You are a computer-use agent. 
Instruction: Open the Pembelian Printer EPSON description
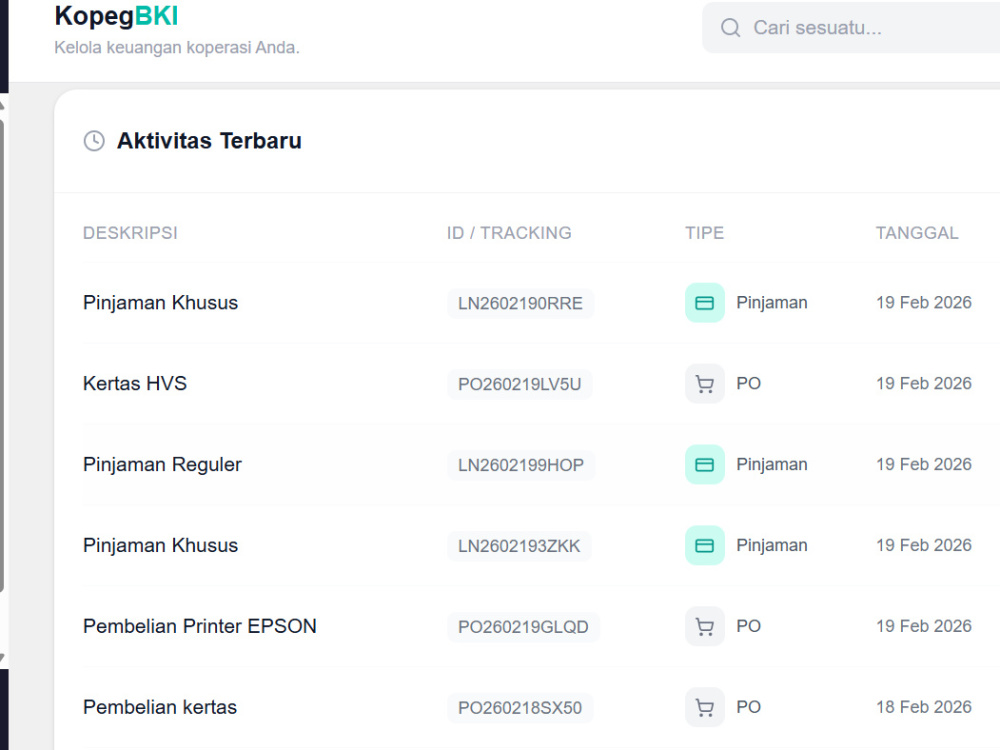click(x=200, y=626)
